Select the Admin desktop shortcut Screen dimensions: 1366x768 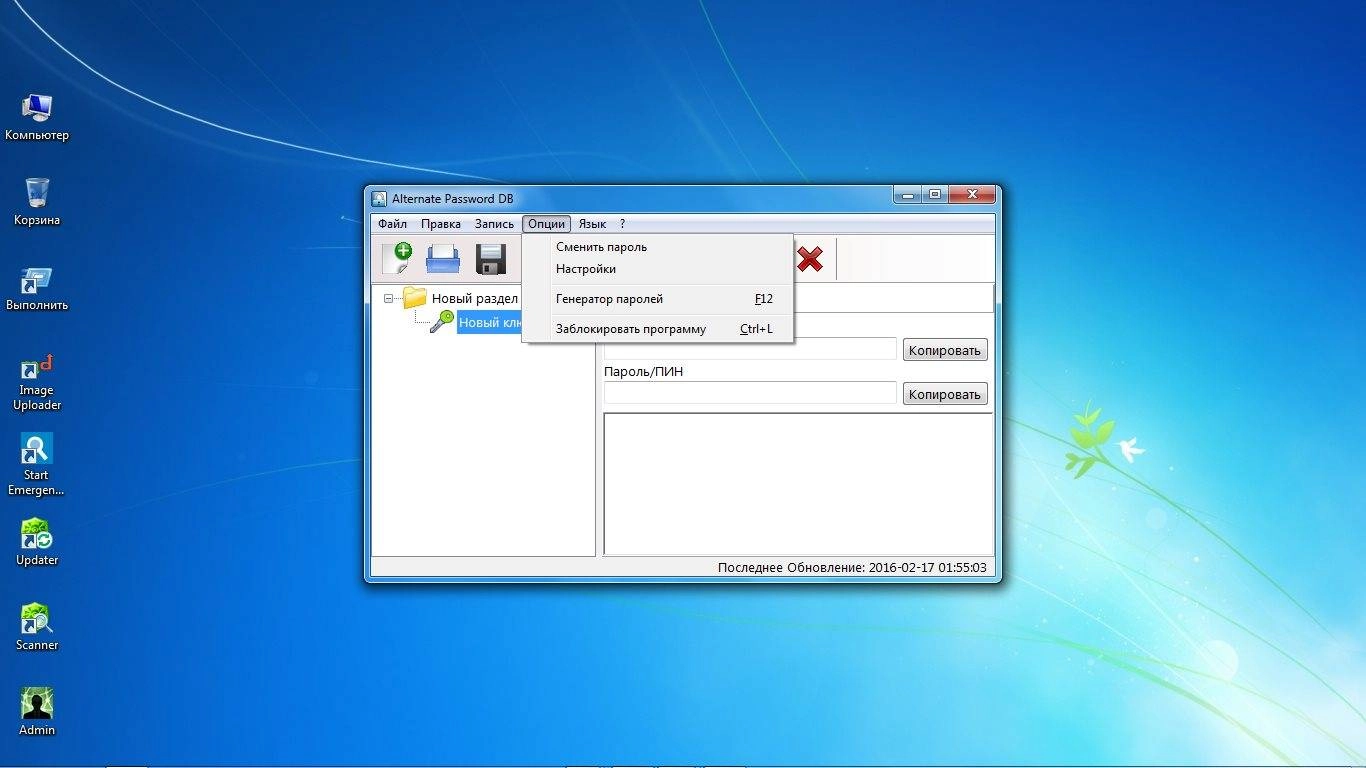[37, 712]
